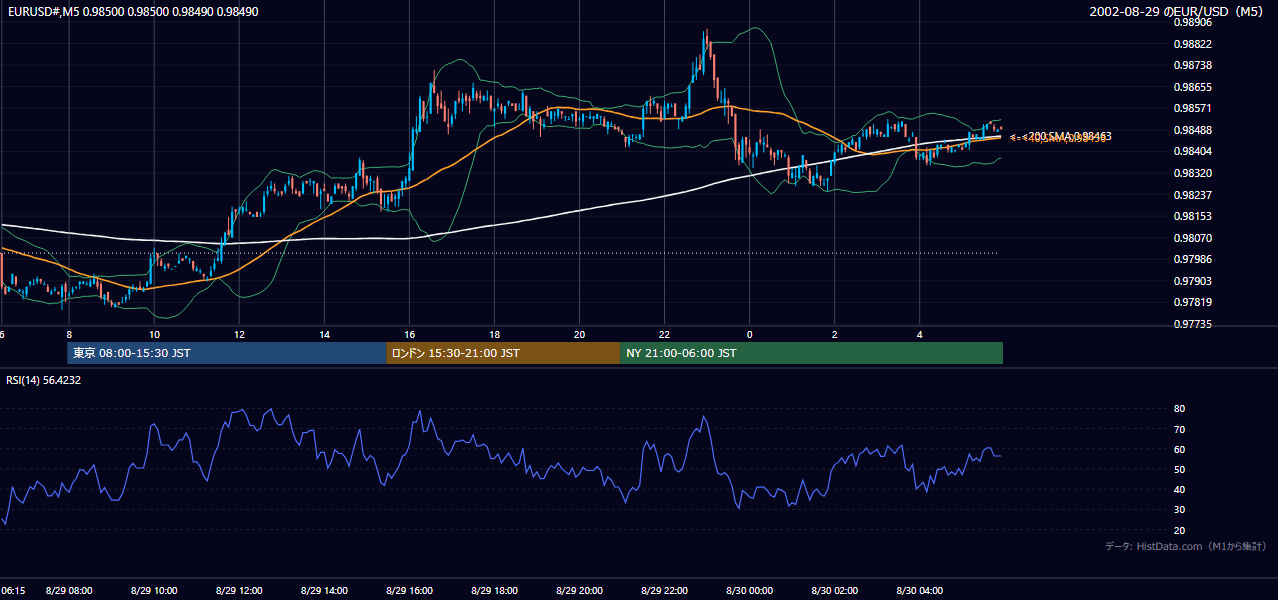Click hour label 14 under the price chart
Image resolution: width=1278 pixels, height=600 pixels.
tap(324, 334)
